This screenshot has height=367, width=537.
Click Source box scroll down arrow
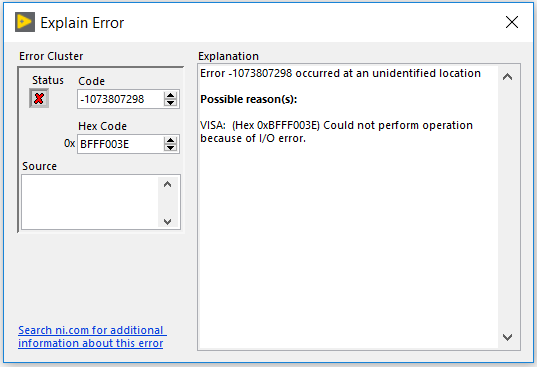click(167, 222)
